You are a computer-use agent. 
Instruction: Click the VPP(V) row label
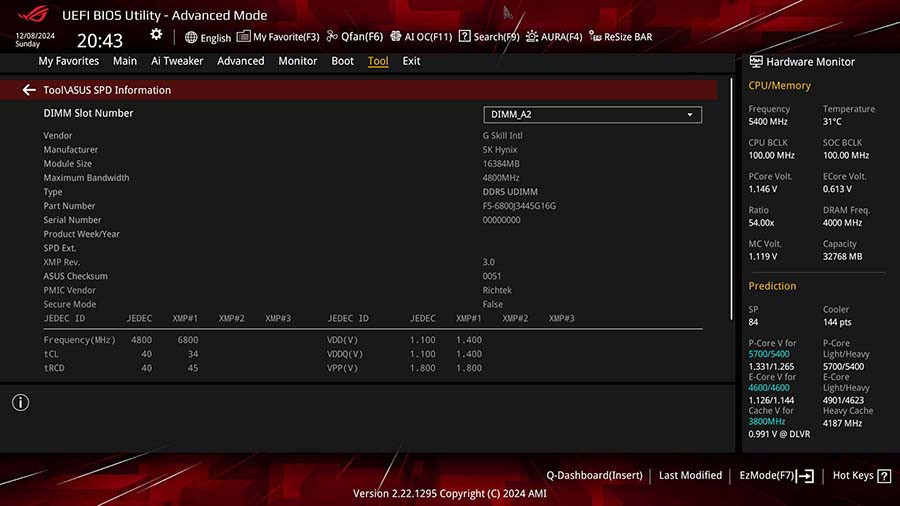click(x=342, y=368)
